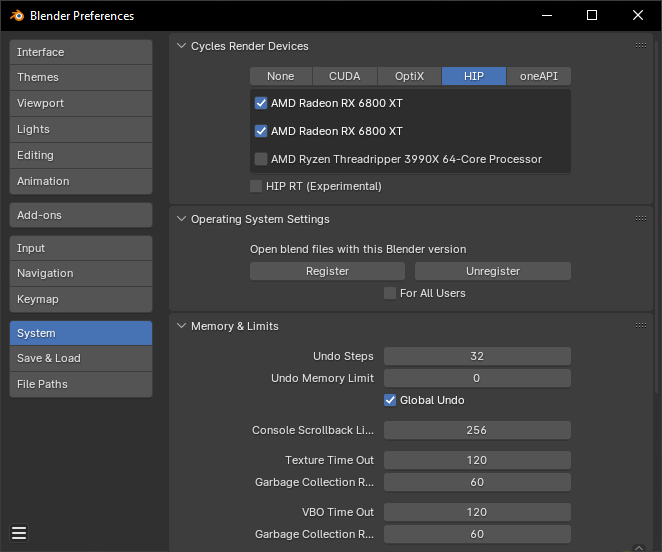Open the Lights preferences section
662x552 pixels.
(81, 129)
